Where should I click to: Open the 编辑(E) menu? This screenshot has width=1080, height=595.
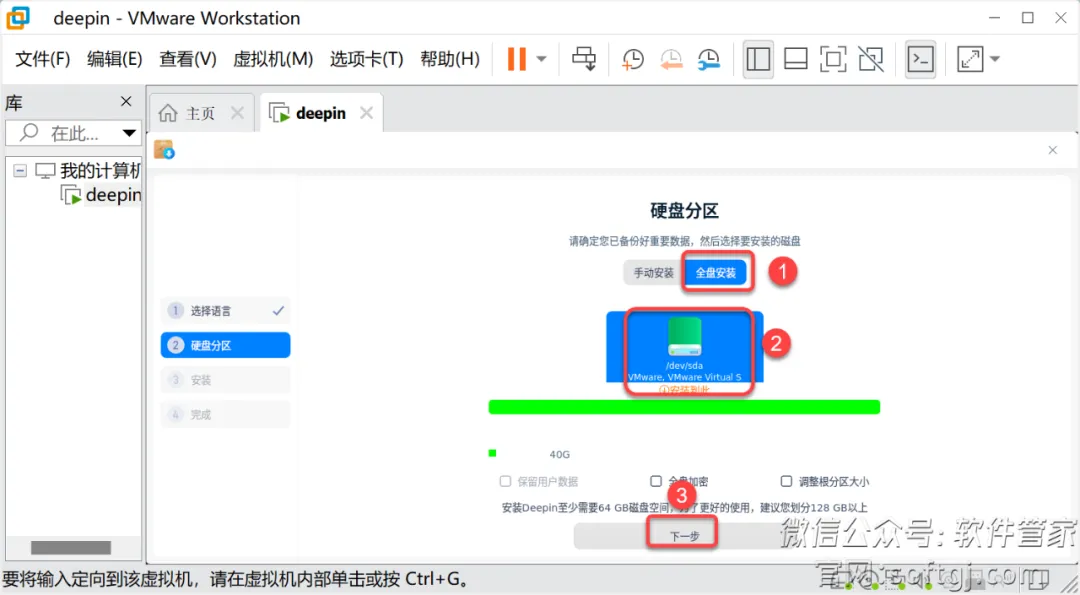114,59
